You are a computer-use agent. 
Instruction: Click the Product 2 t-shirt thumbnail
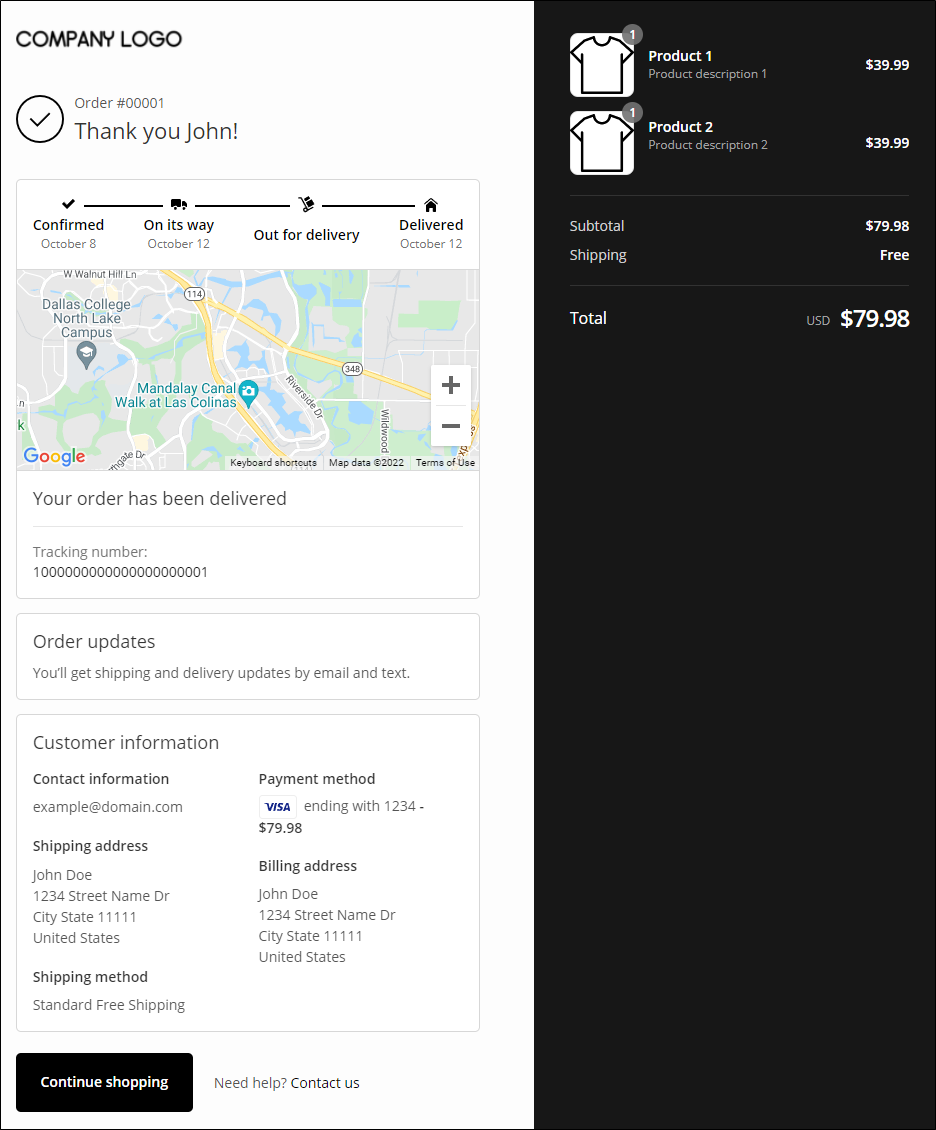[x=602, y=143]
